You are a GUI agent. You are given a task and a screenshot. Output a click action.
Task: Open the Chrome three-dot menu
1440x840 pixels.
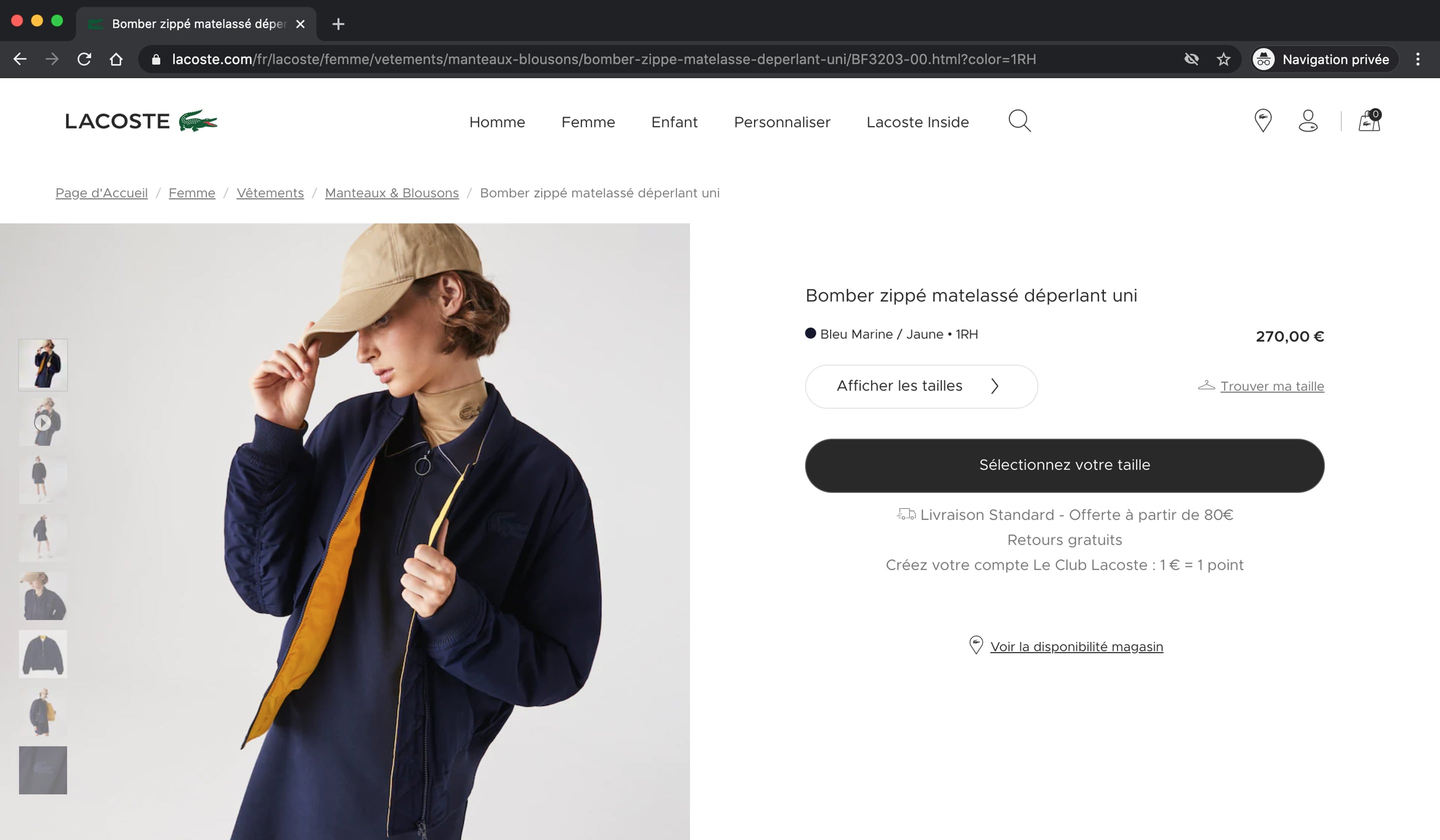click(x=1417, y=59)
